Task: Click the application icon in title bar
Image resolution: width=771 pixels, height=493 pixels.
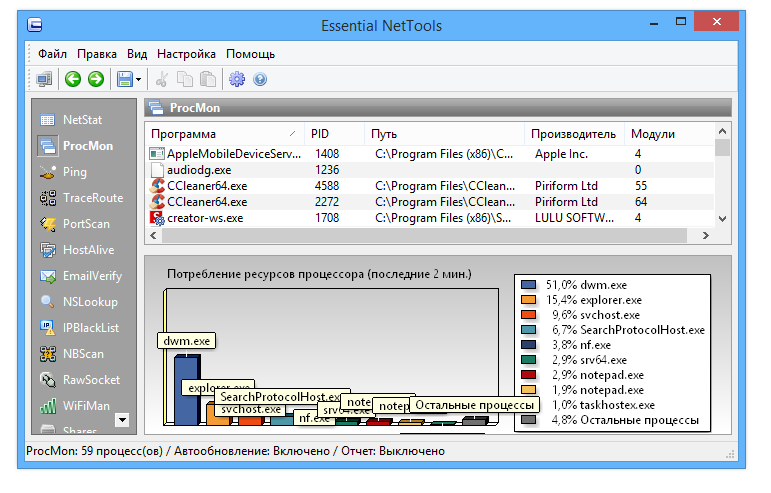Action: click(34, 25)
